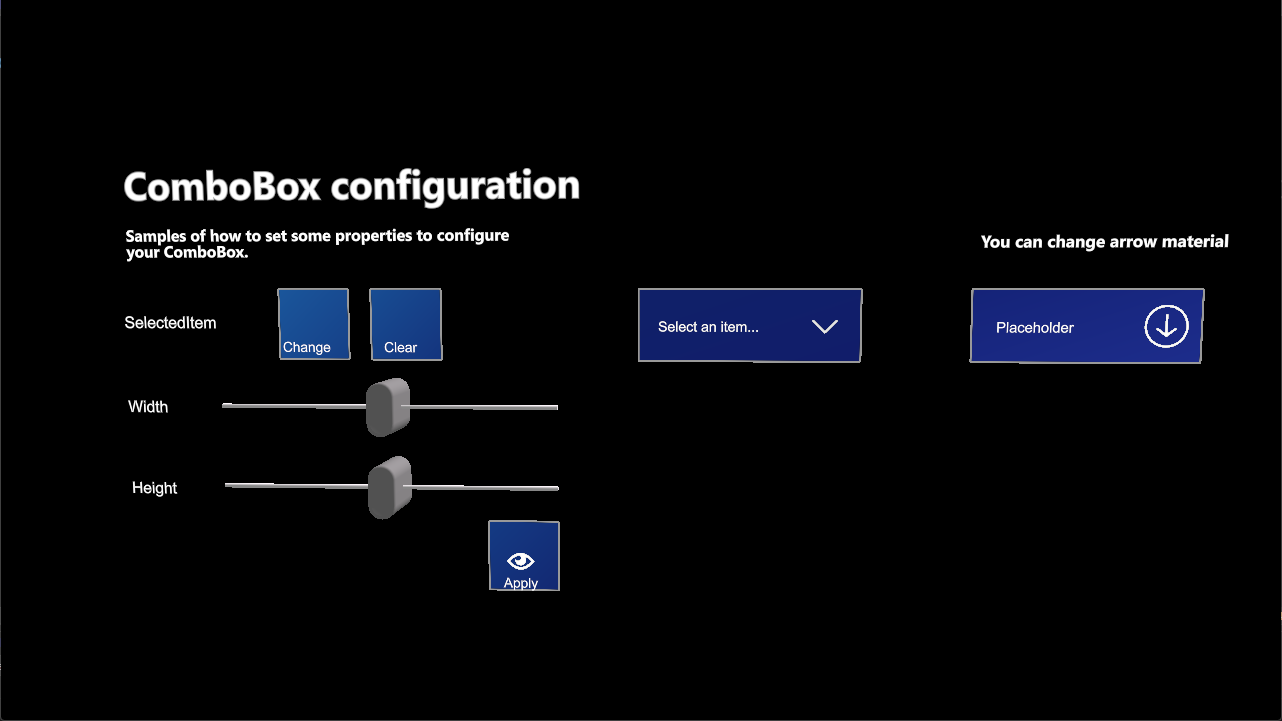This screenshot has width=1282, height=721.
Task: Expand the Placeholder combo box
Action: coord(1086,326)
